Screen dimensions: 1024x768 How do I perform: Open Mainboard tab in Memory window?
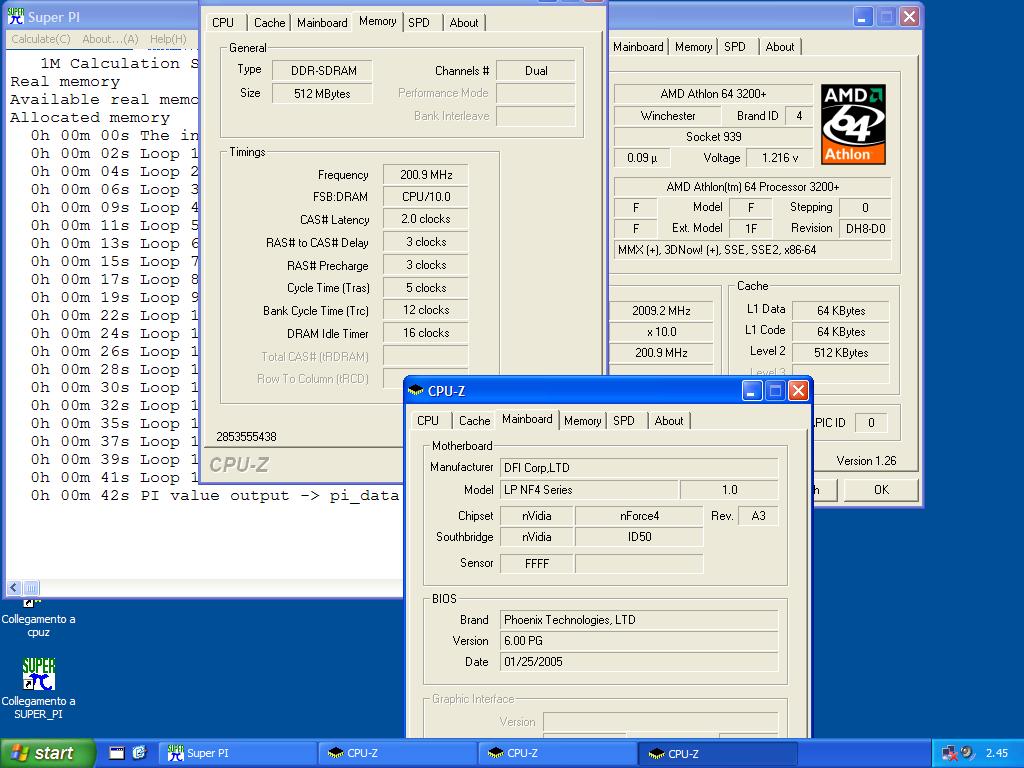pos(322,22)
